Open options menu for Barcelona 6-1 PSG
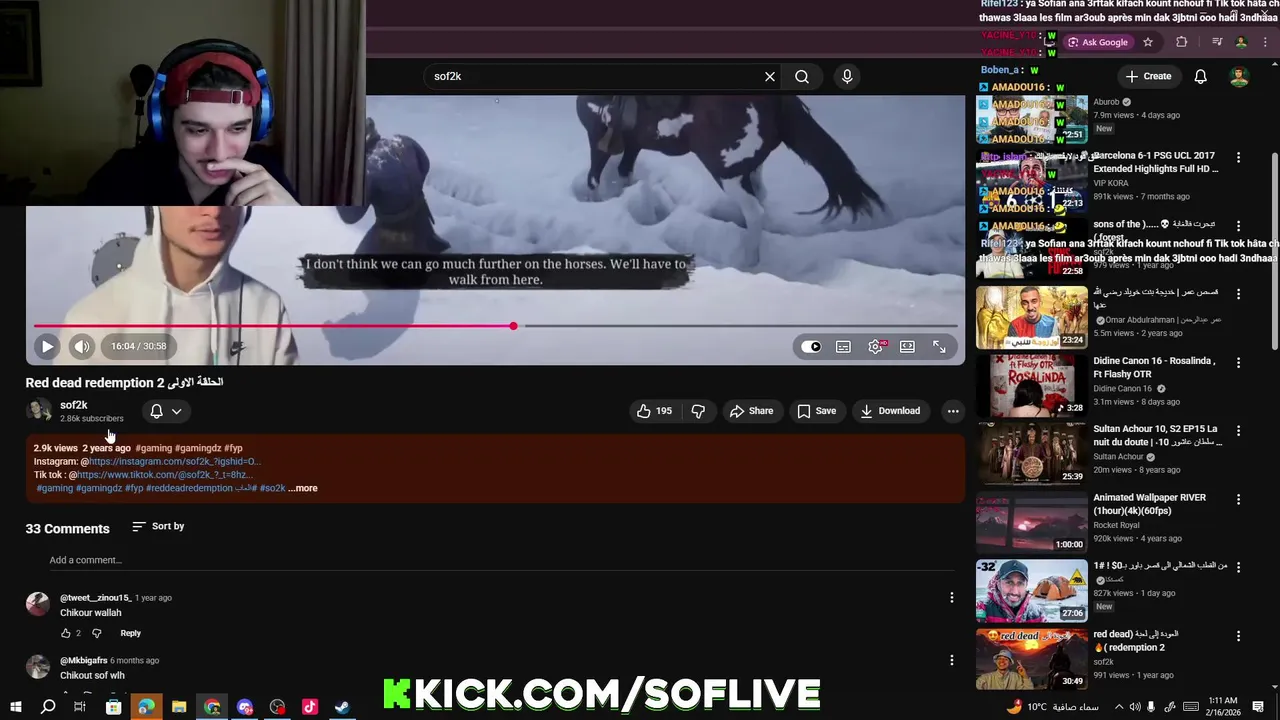The height and width of the screenshot is (720, 1280). point(1238,158)
